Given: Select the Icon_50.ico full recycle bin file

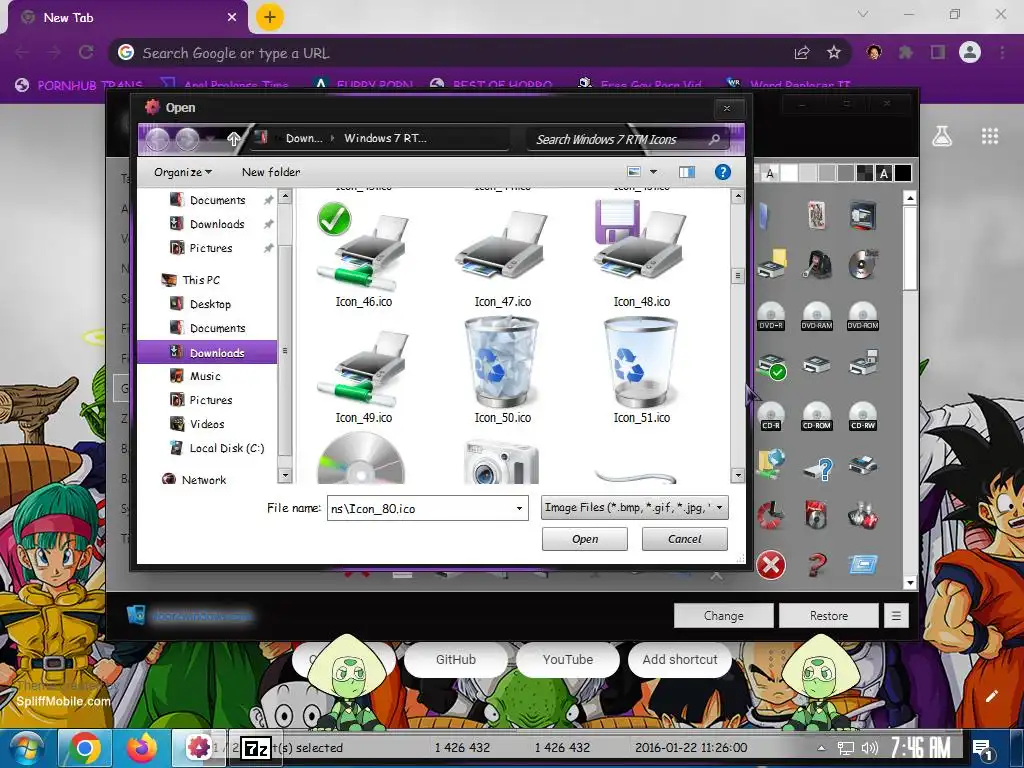Looking at the screenshot, I should 502,371.
